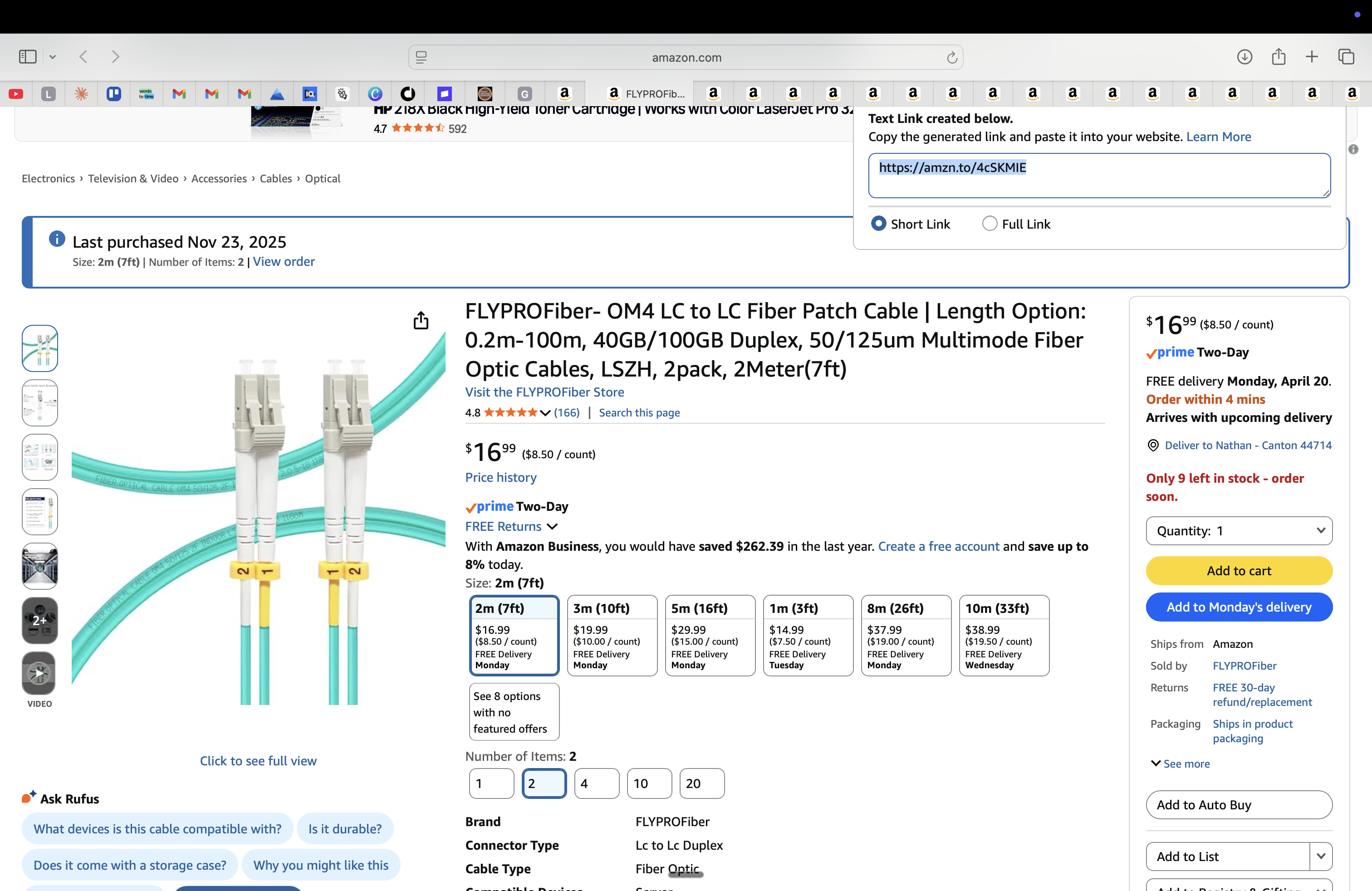Open the black circle pinned tab
Screen dimensions: 1372x891
coord(408,93)
